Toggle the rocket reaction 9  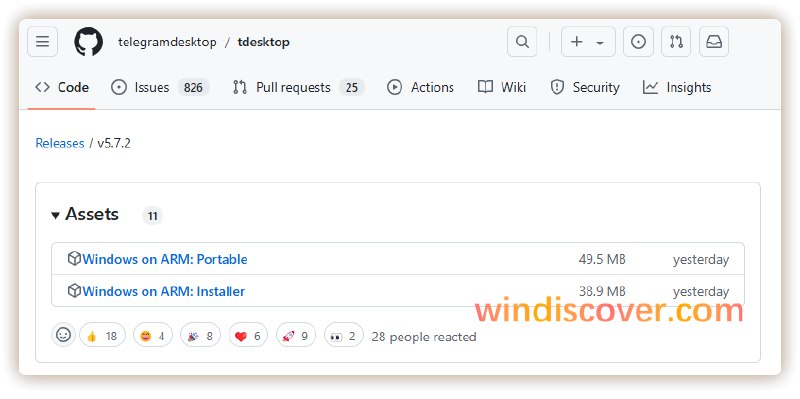tap(296, 336)
